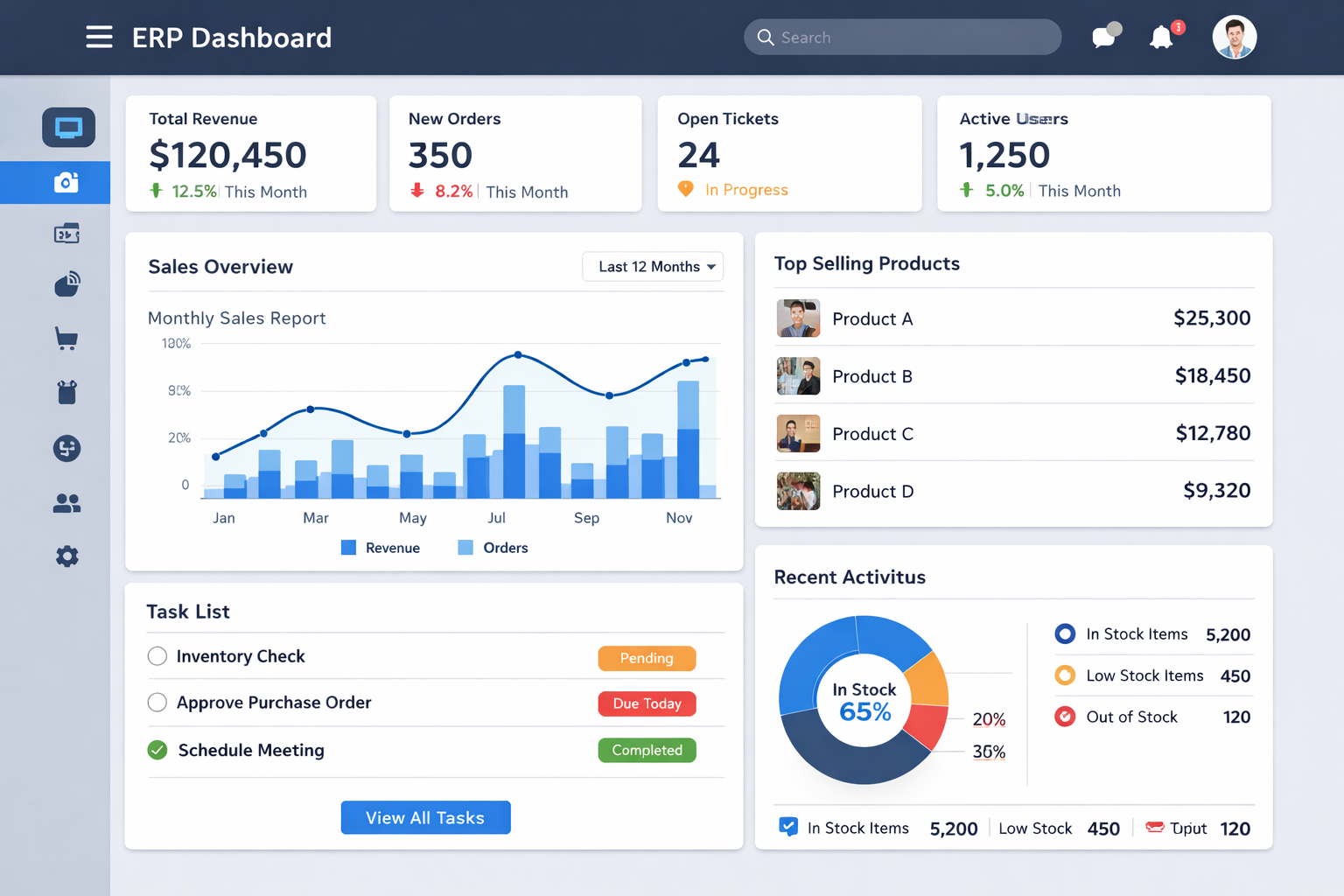Expand the hamburger menu beside ERP Dashboard
Viewport: 1344px width, 896px height.
click(99, 37)
